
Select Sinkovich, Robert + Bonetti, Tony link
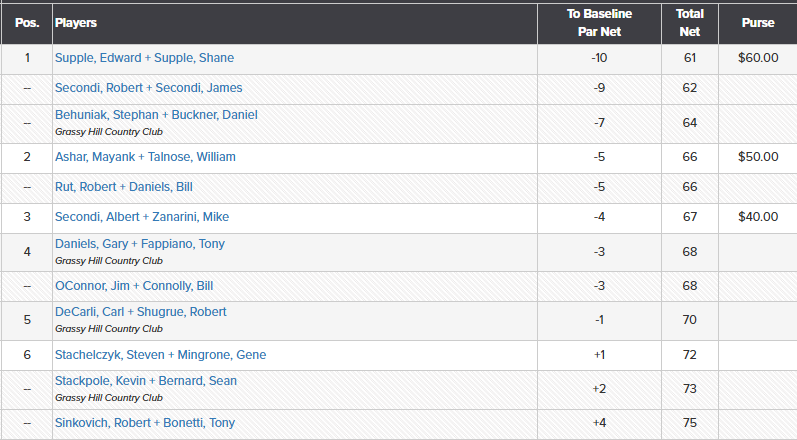(145, 423)
